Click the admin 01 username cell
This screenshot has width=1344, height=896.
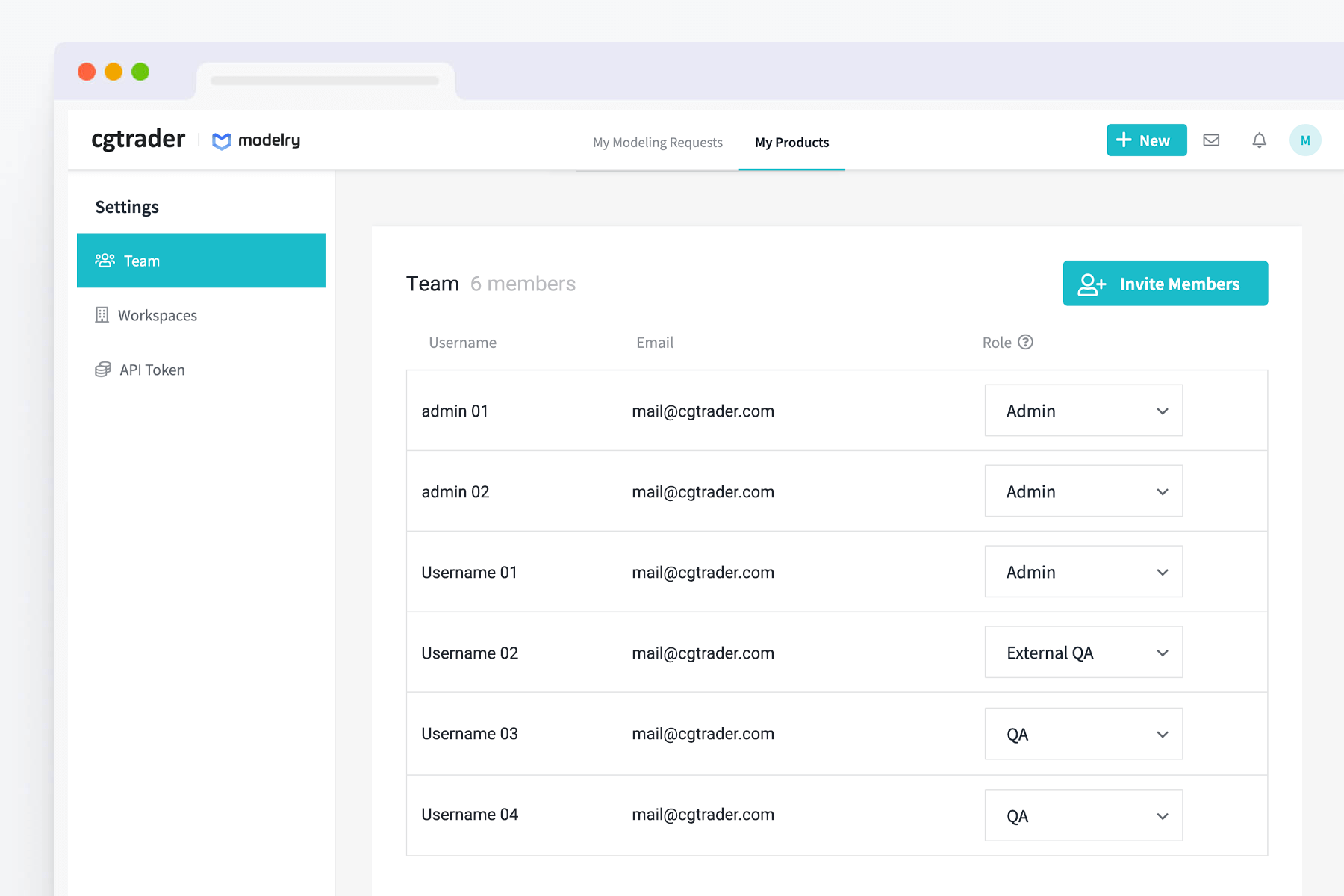(455, 411)
